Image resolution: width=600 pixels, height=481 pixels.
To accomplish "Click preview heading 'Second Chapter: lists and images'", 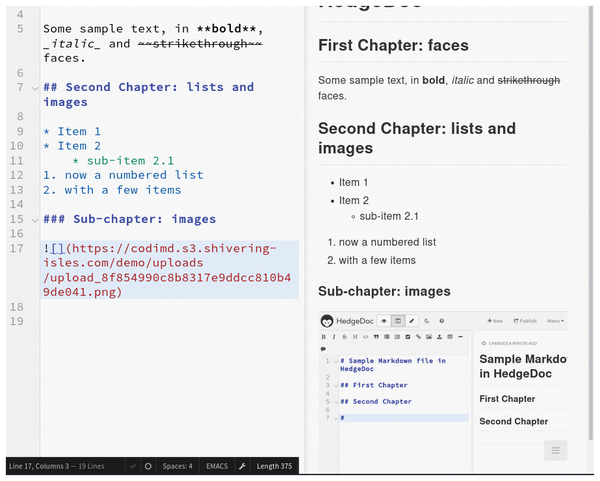I will pos(417,138).
